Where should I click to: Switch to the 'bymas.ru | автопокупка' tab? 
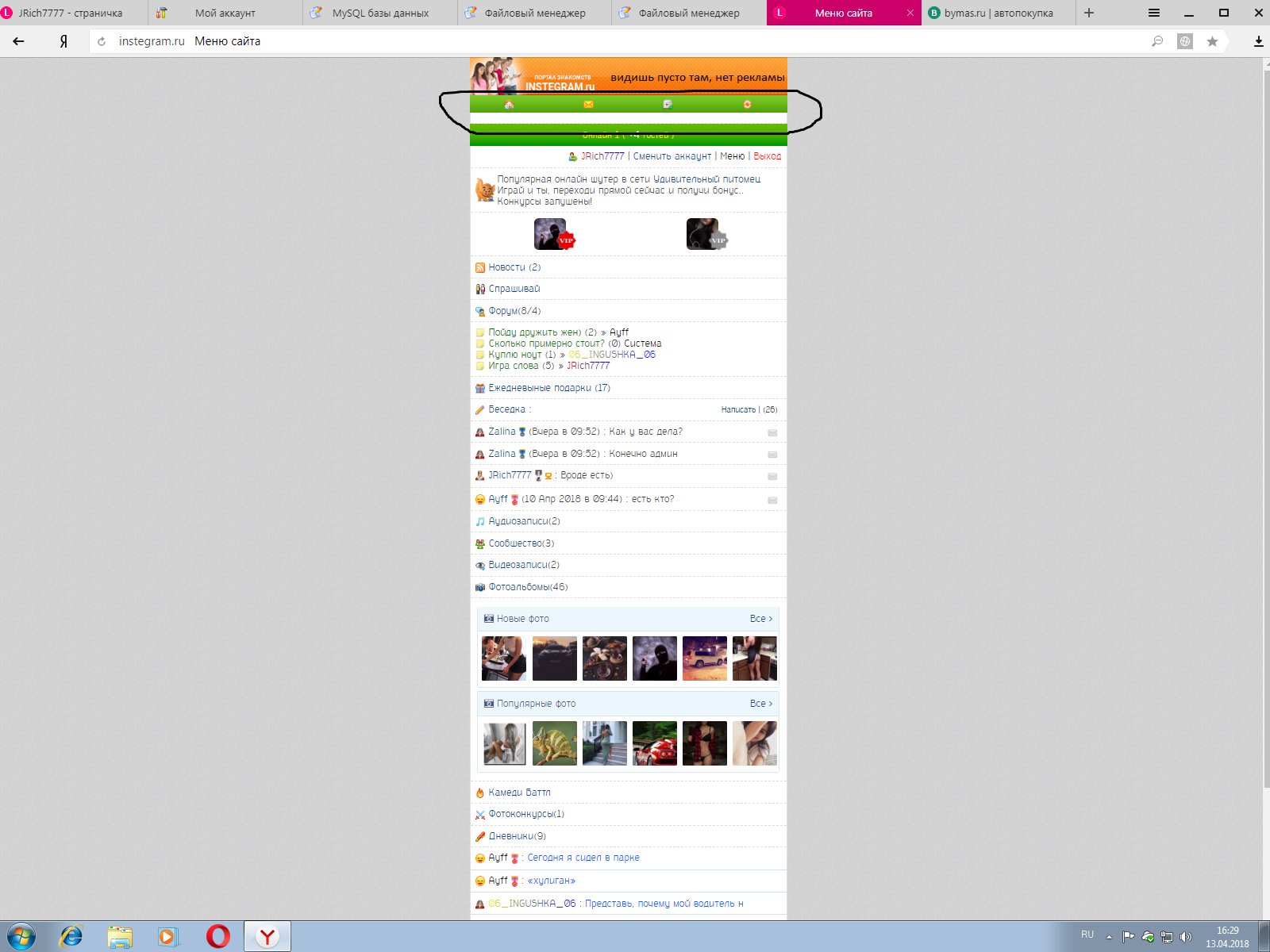(998, 13)
